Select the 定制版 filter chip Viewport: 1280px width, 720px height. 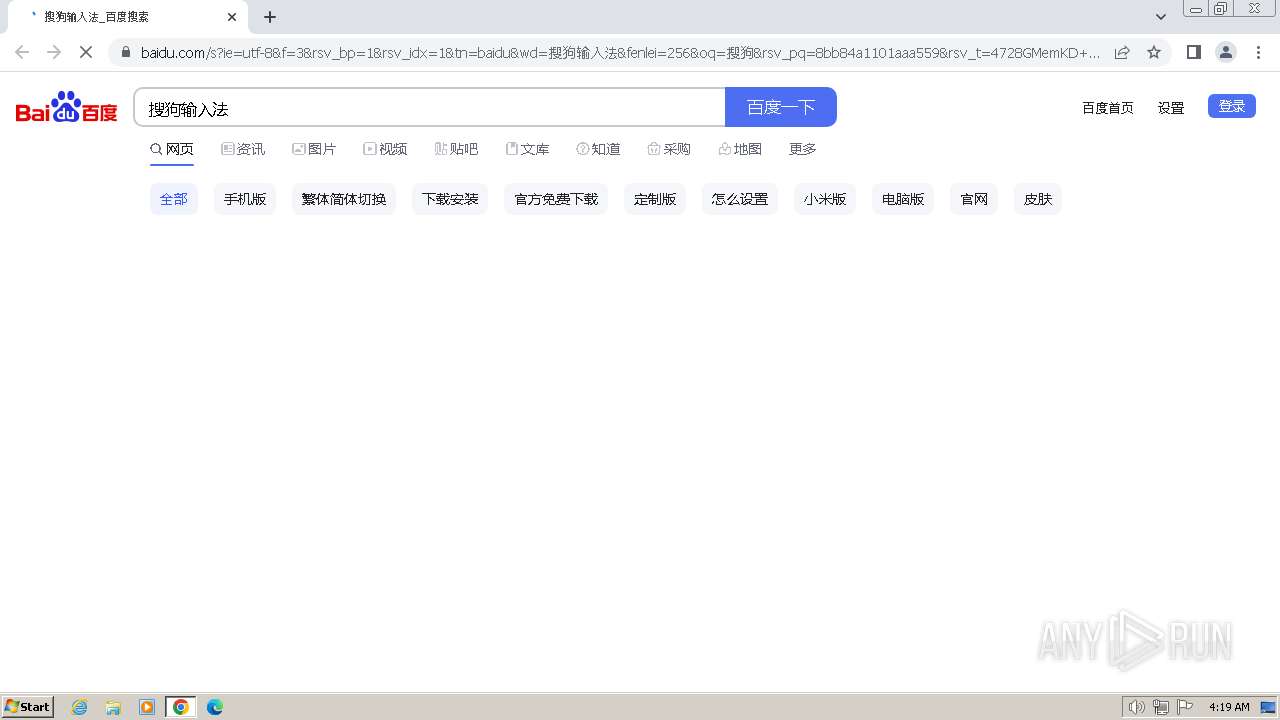(x=655, y=199)
